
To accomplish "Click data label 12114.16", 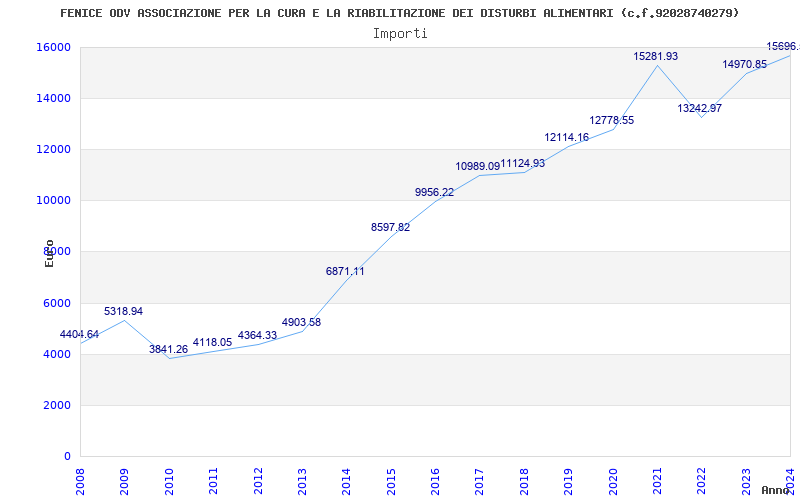I will [x=567, y=137].
